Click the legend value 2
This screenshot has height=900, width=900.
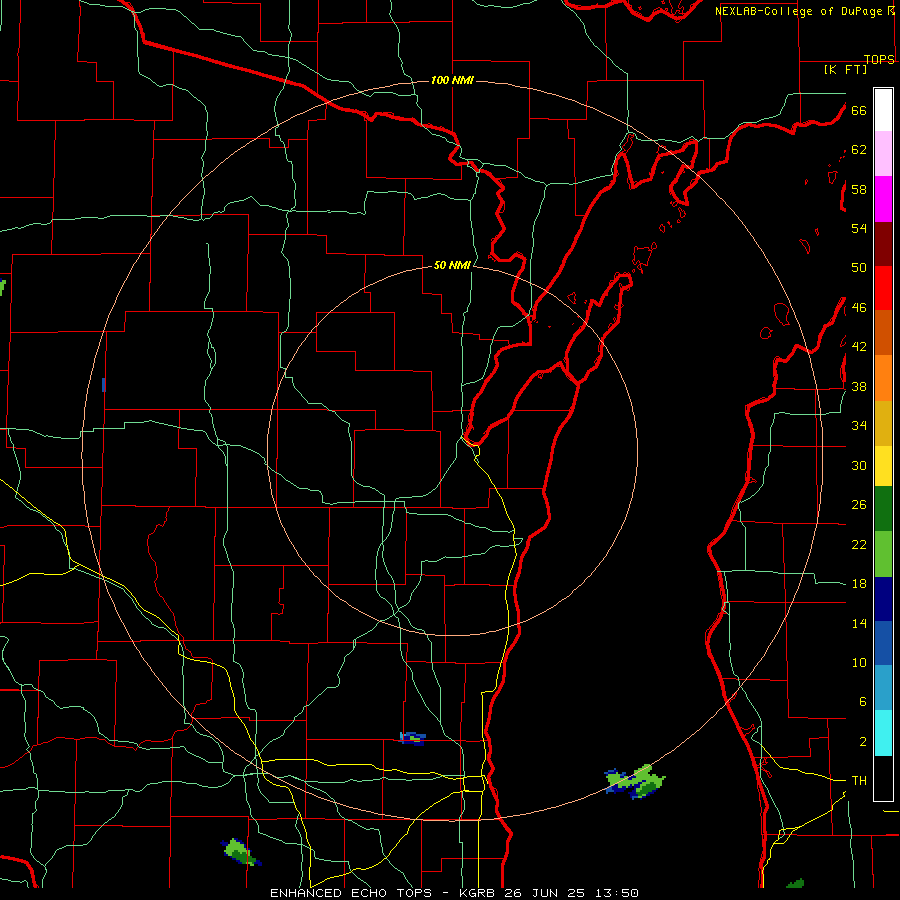[863, 741]
